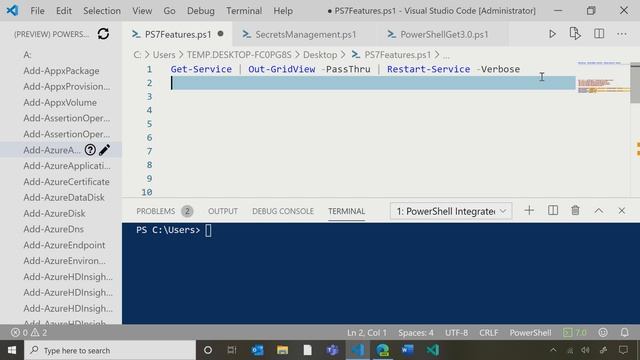Image resolution: width=640 pixels, height=360 pixels.
Task: Click the VS Code logo in title bar
Action: click(x=12, y=10)
